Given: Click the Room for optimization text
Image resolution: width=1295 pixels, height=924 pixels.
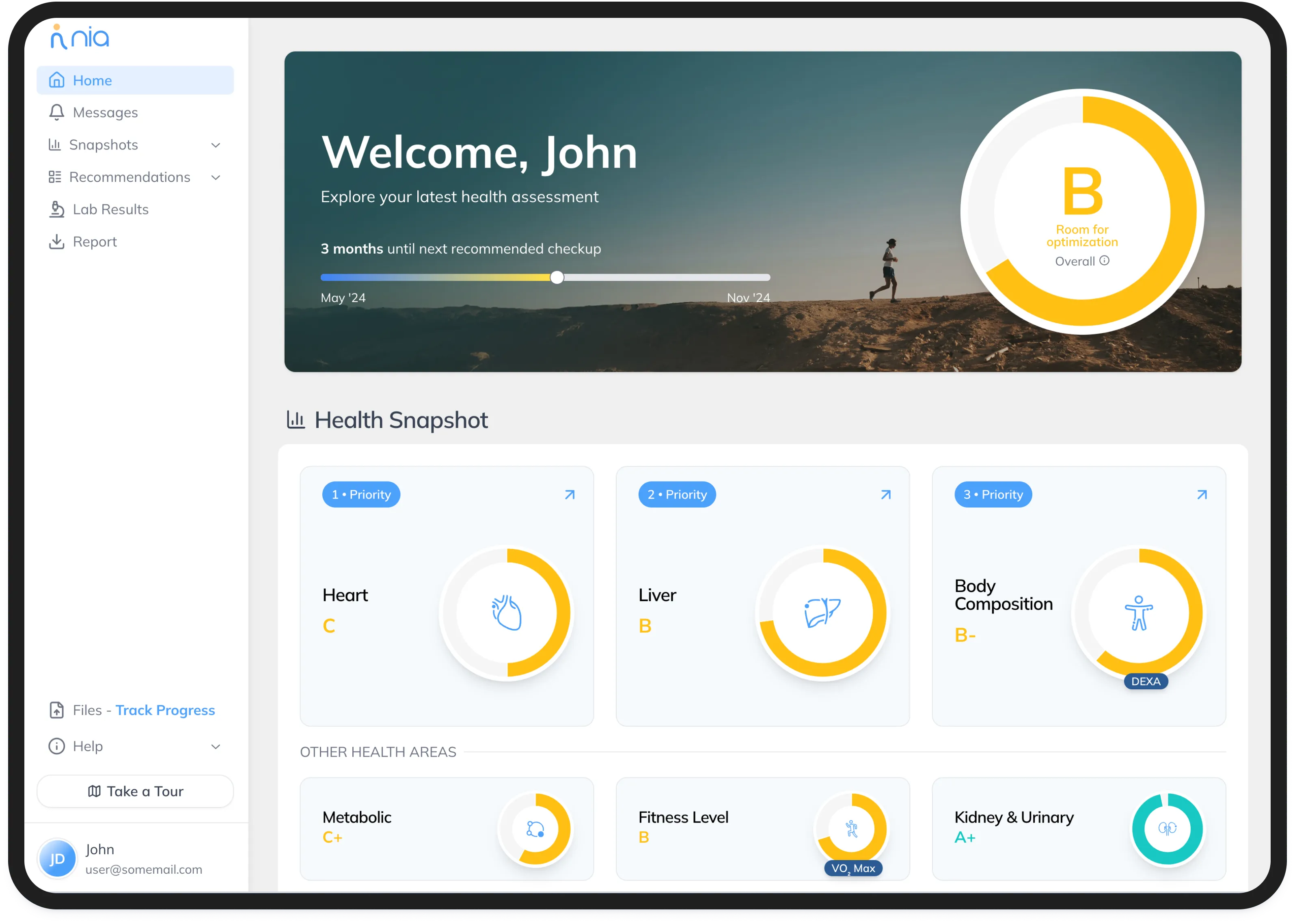Looking at the screenshot, I should (1082, 236).
